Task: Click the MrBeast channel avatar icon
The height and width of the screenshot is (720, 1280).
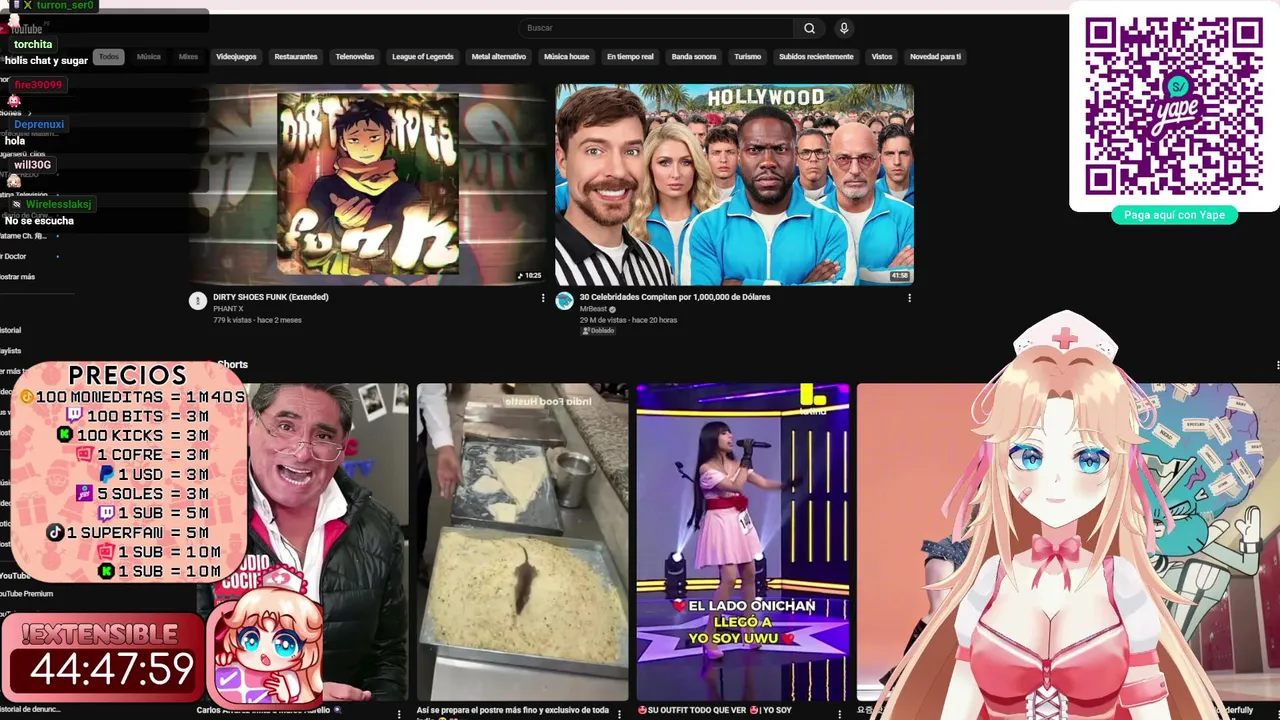Action: (564, 301)
